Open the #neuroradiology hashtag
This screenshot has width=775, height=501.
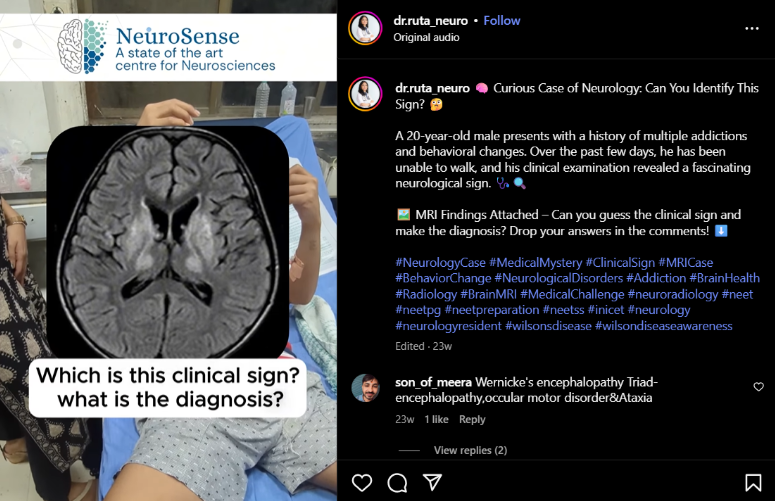point(673,294)
